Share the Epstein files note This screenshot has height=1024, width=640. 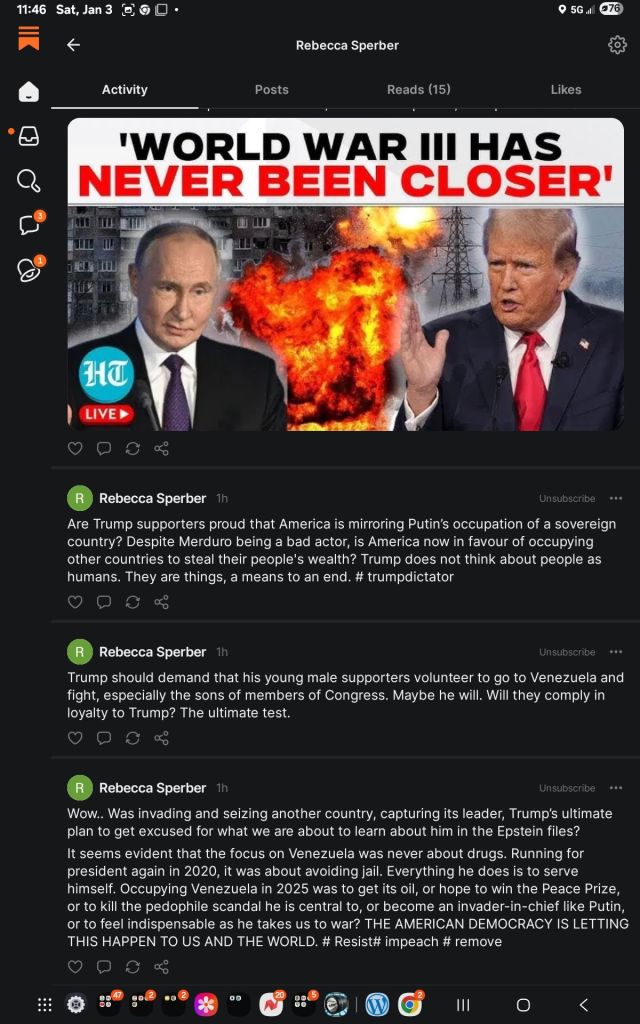[x=161, y=967]
